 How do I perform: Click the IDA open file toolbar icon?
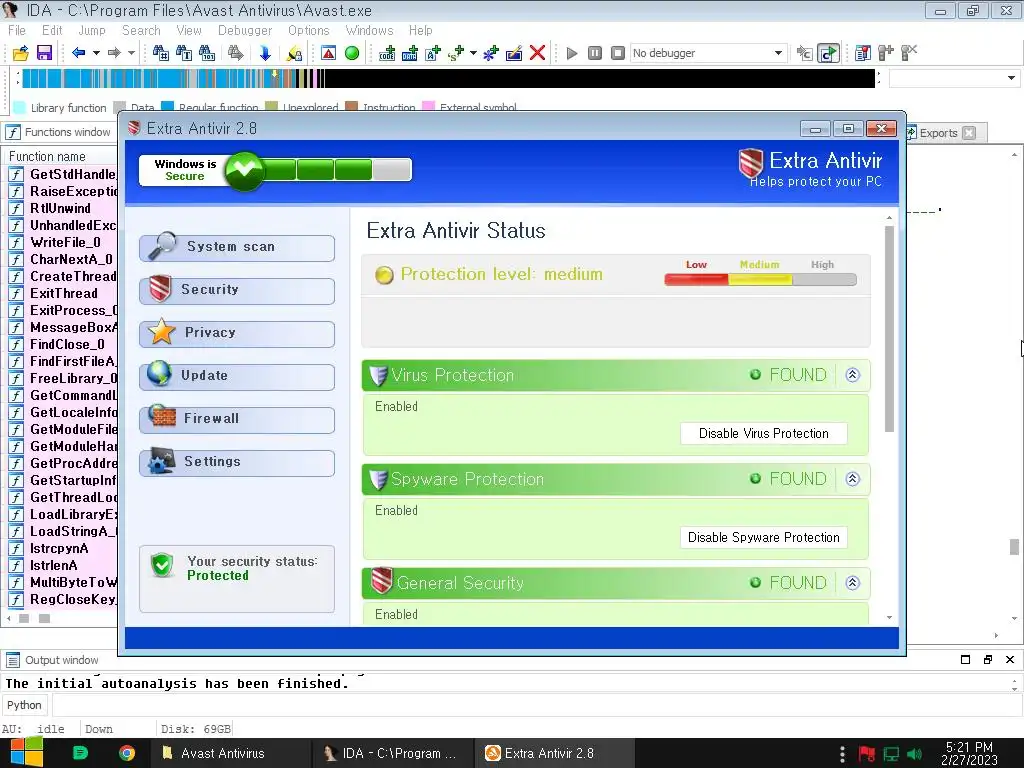20,53
